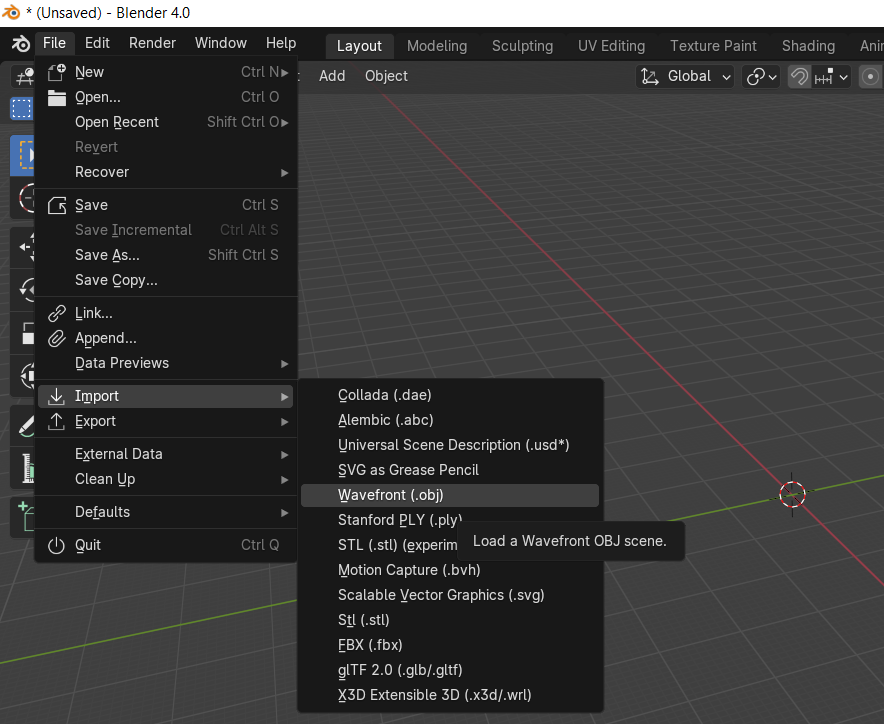The width and height of the screenshot is (884, 724).
Task: Open the viewport Add menu
Action: coord(332,76)
